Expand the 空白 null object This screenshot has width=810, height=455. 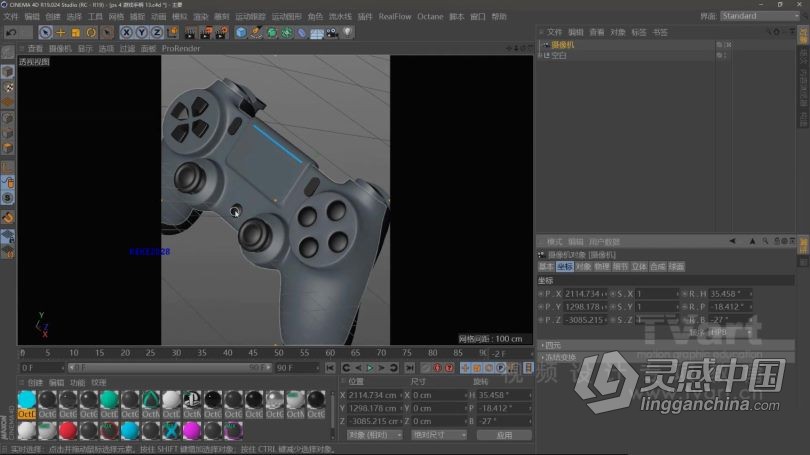(x=540, y=55)
